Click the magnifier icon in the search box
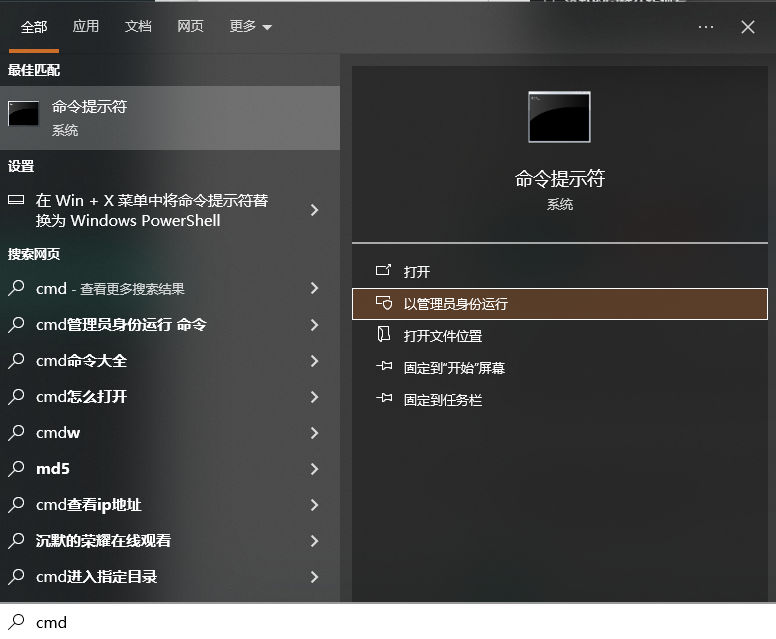This screenshot has width=776, height=639. click(x=16, y=622)
